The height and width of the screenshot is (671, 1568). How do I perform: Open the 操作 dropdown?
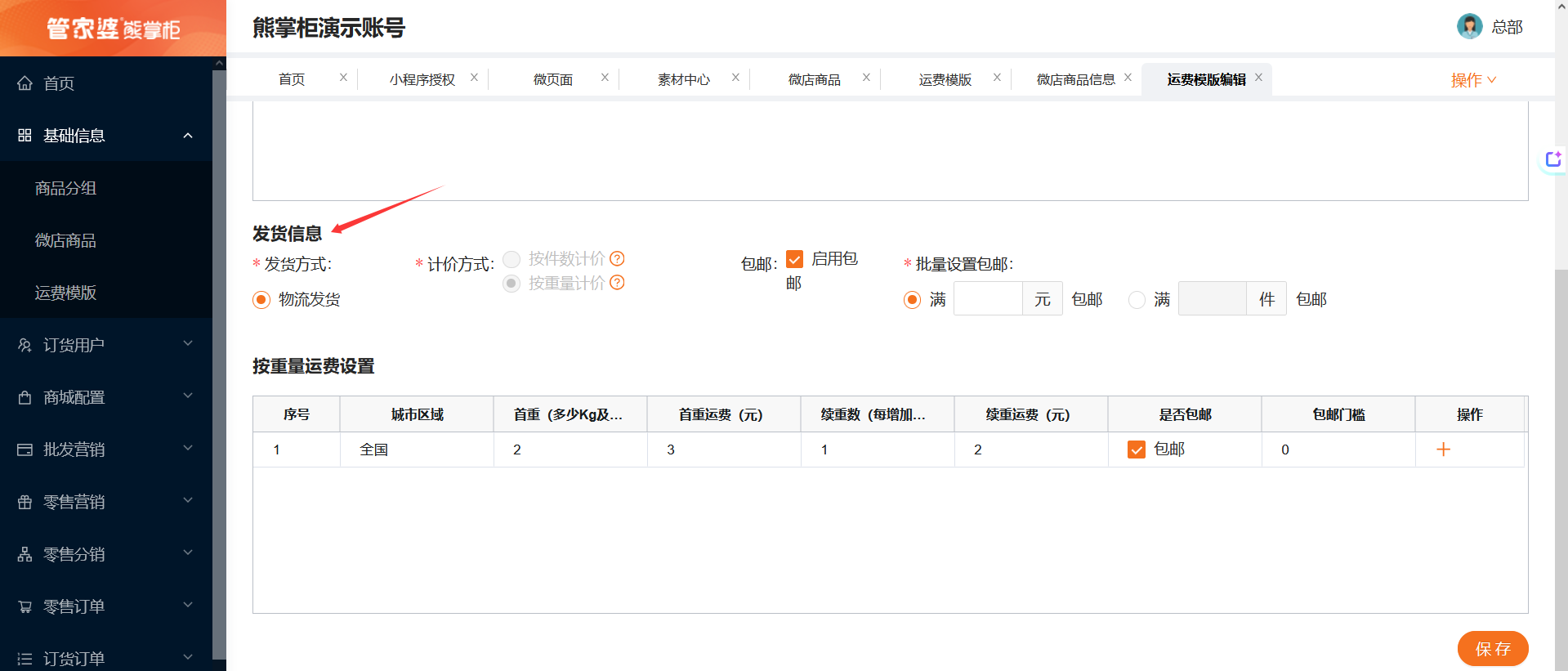coord(1473,80)
